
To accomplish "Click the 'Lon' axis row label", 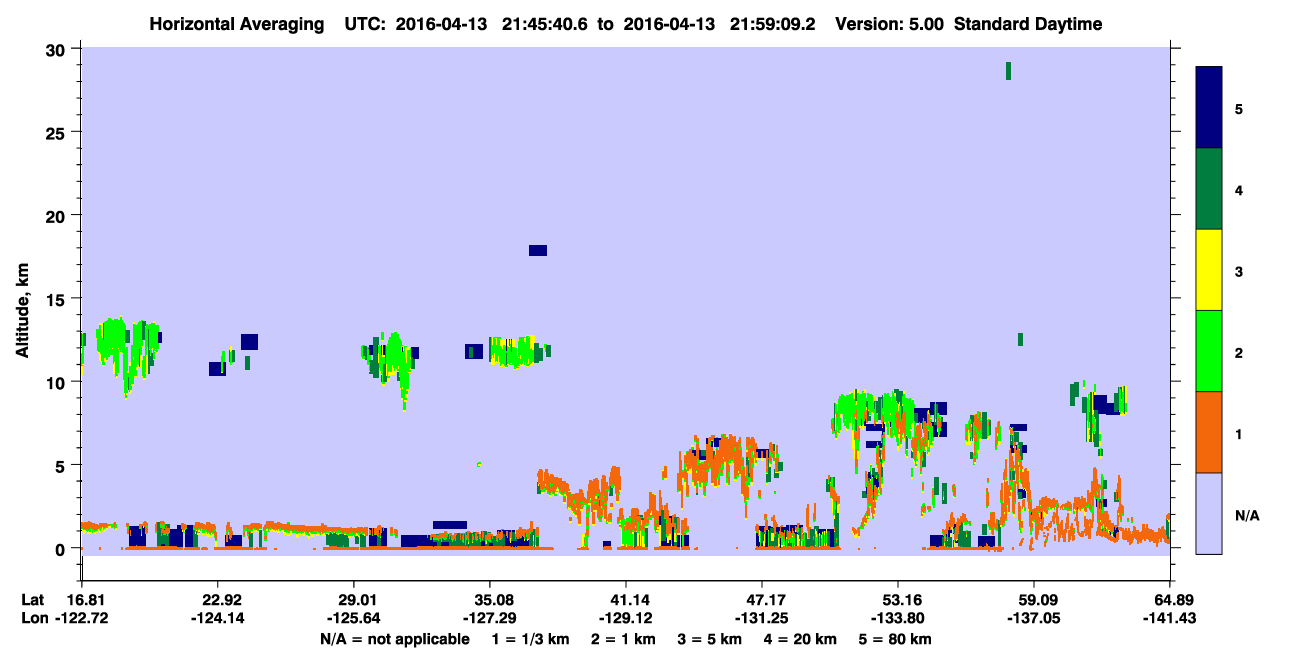I will tap(33, 618).
